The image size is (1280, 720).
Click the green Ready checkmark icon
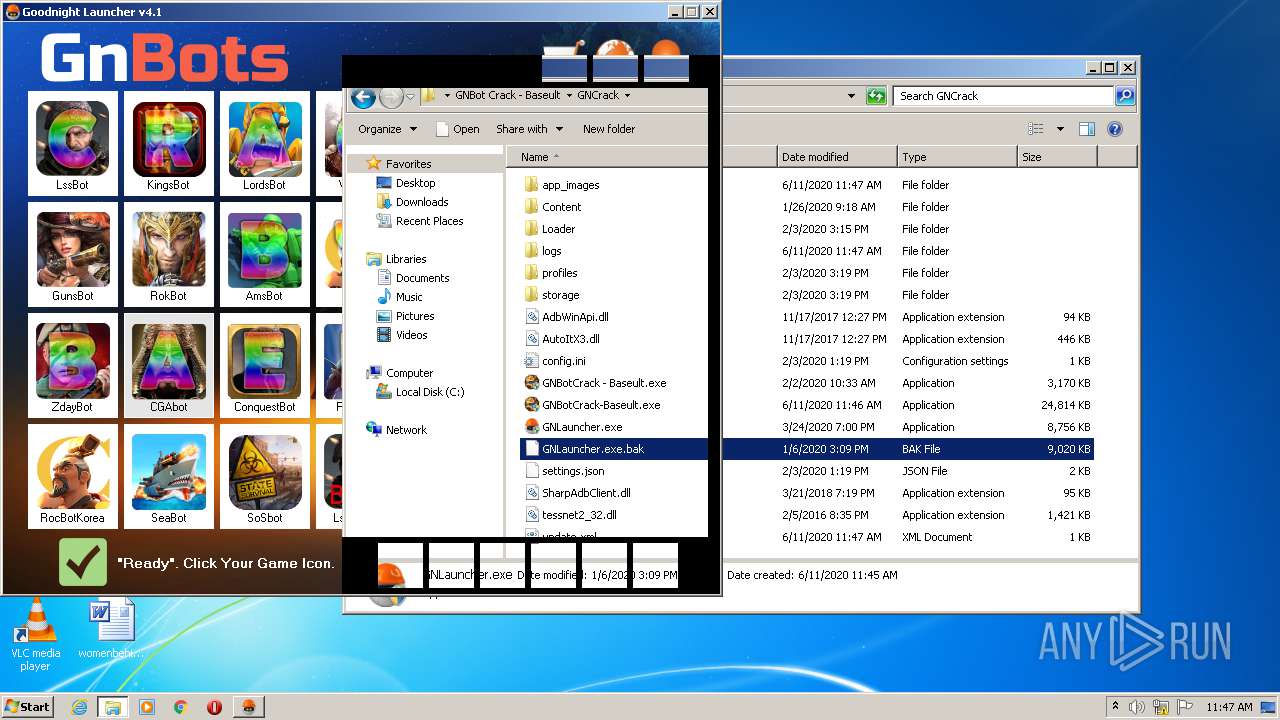pyautogui.click(x=83, y=562)
